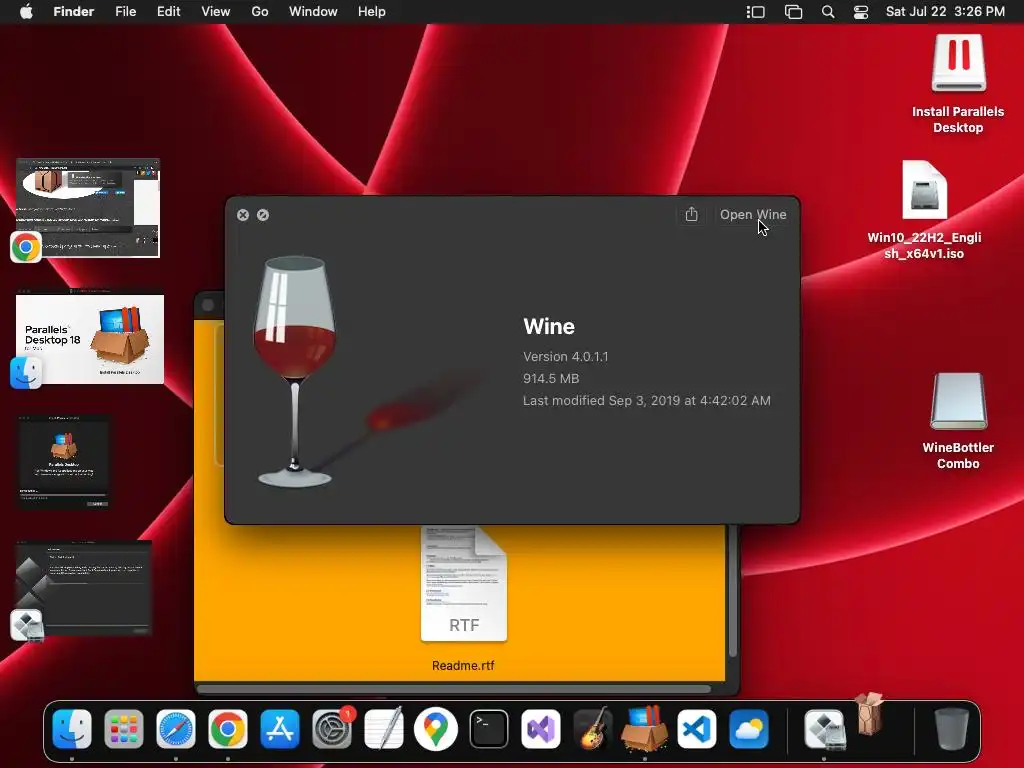Click the vertical scrollbar in WineBottler window

pos(733,591)
